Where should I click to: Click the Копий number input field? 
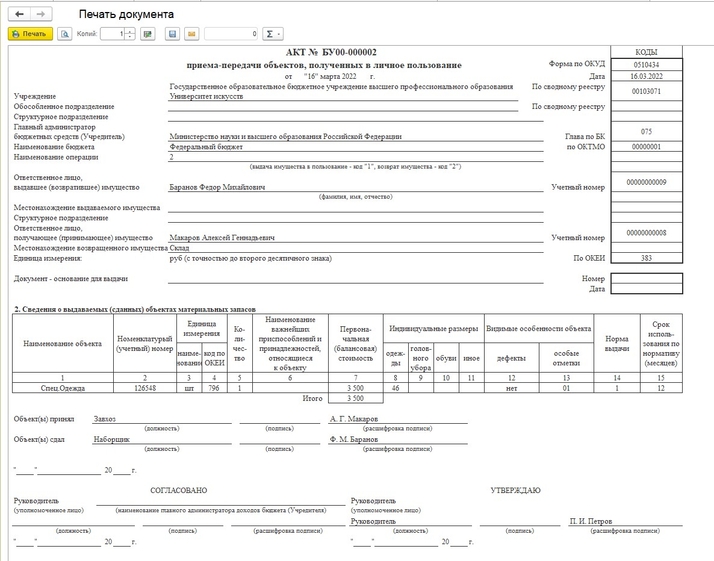(110, 34)
